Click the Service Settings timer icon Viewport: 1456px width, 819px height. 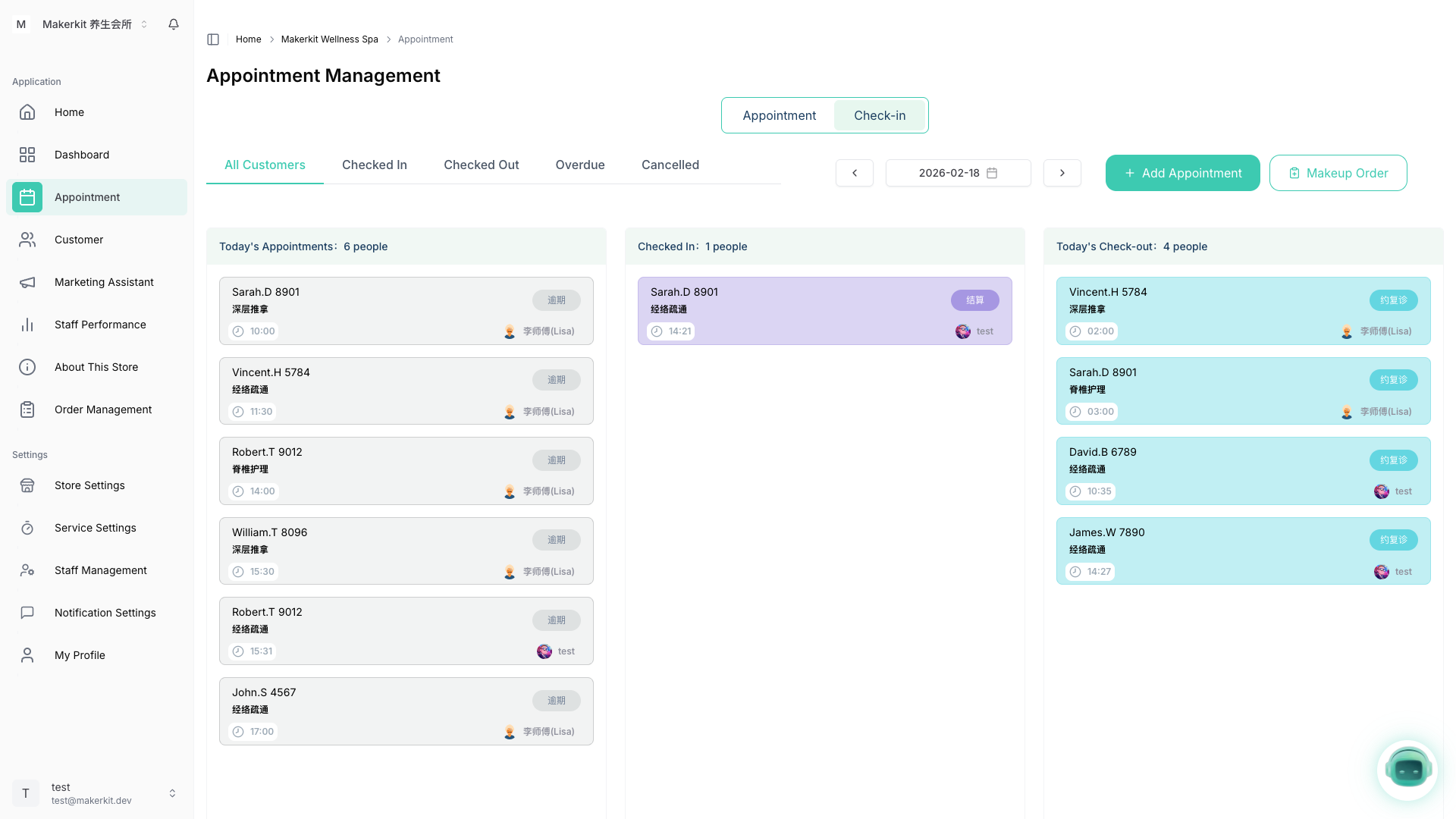pyautogui.click(x=27, y=528)
